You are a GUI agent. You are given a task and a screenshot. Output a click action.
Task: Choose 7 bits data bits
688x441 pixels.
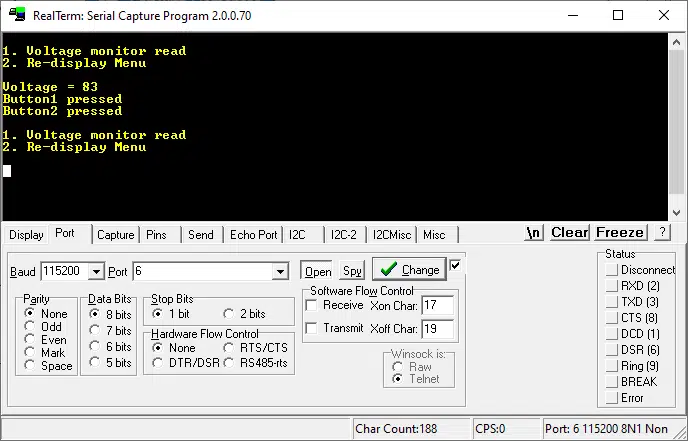(x=111, y=330)
